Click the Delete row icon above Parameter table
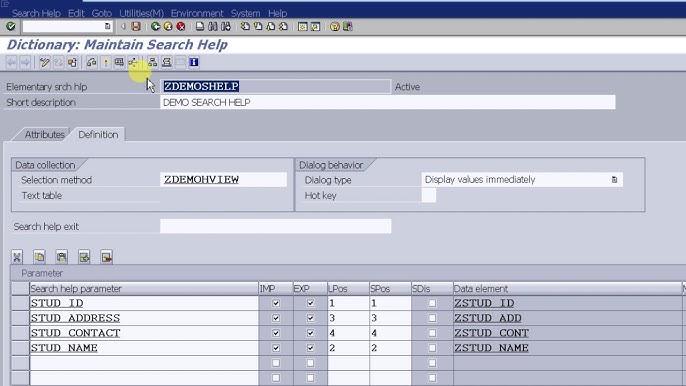Image resolution: width=686 pixels, height=386 pixels. (106, 257)
